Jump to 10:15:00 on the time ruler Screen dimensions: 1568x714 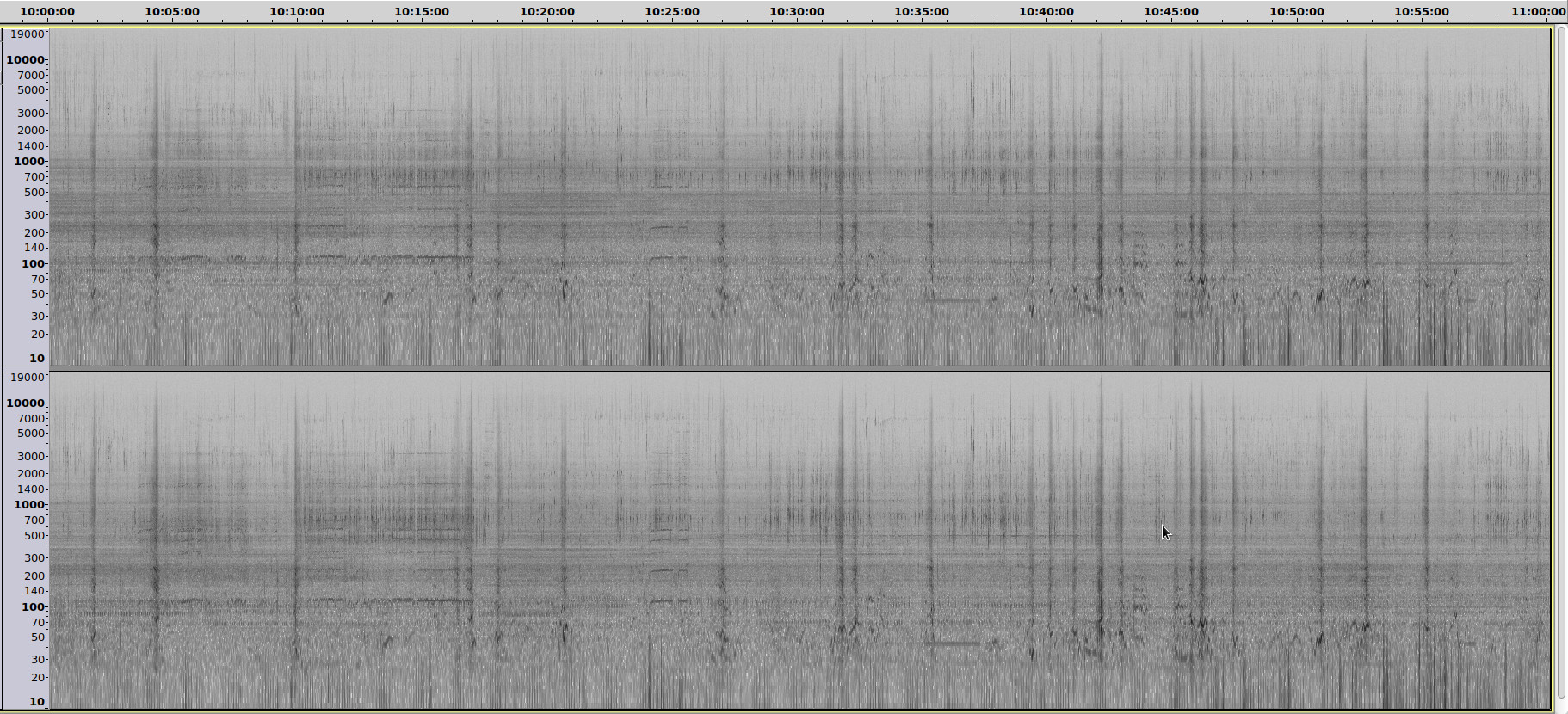click(x=422, y=12)
